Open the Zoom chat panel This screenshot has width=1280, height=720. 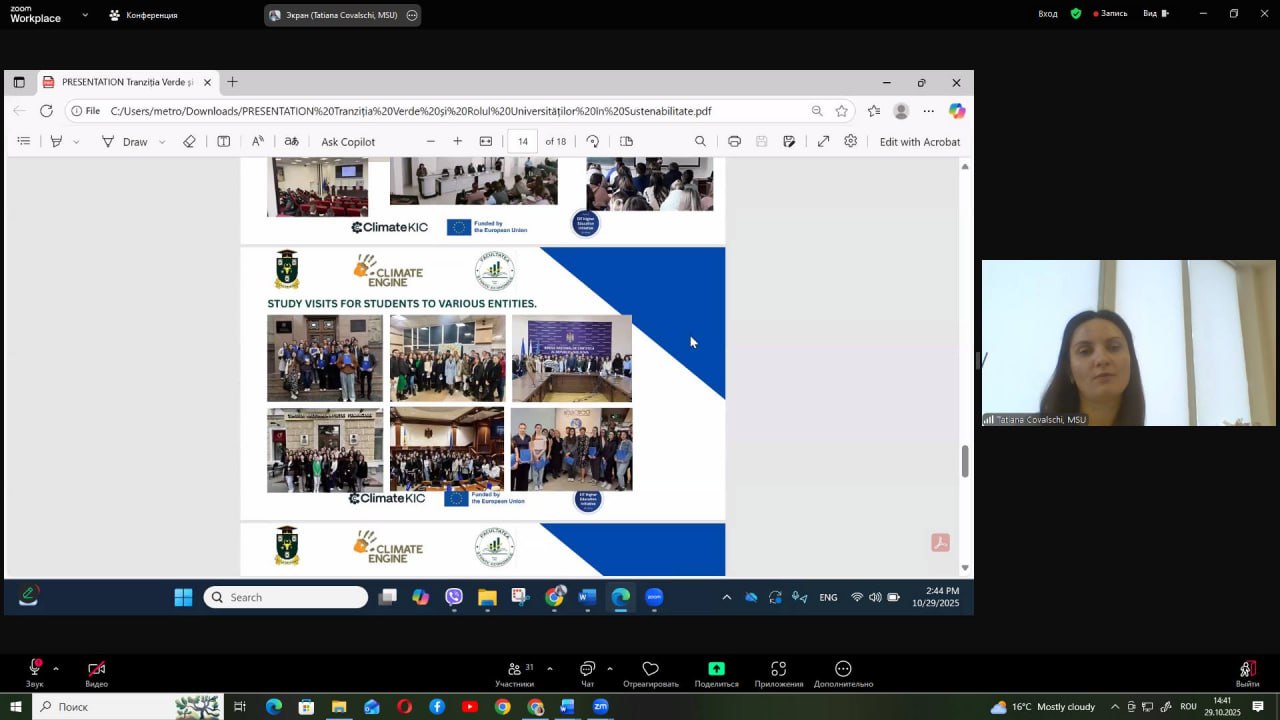click(587, 669)
